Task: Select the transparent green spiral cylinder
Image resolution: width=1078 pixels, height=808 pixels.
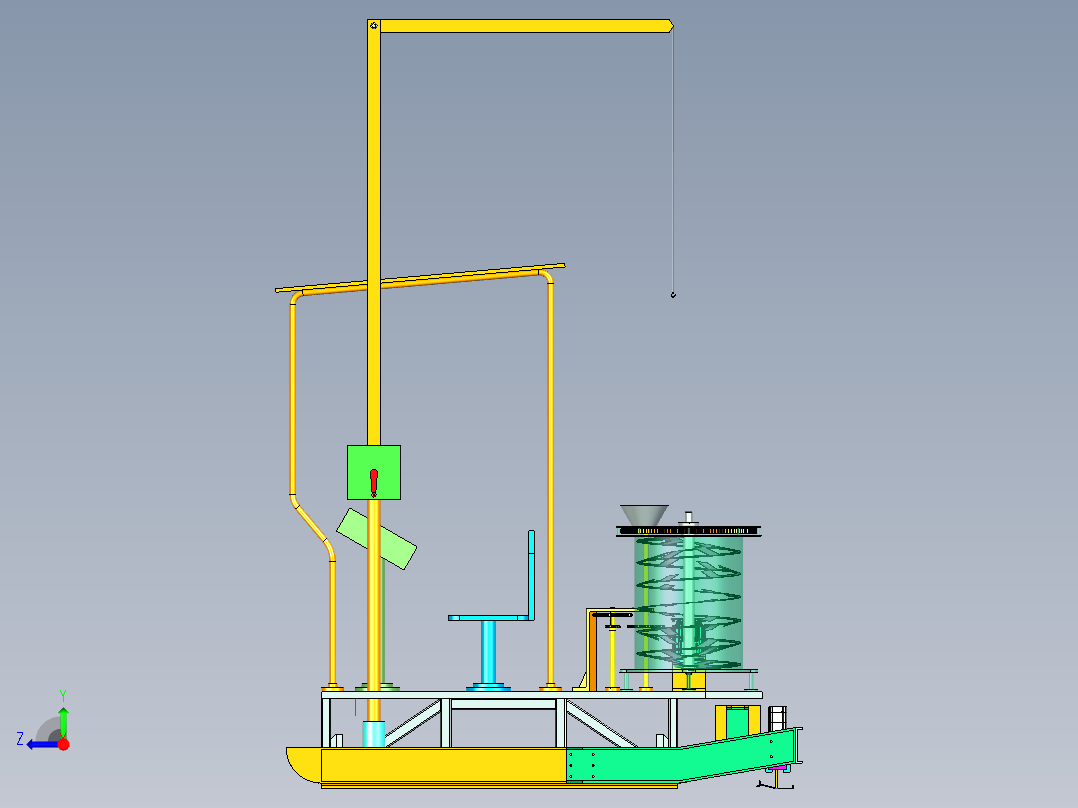Action: (x=688, y=602)
